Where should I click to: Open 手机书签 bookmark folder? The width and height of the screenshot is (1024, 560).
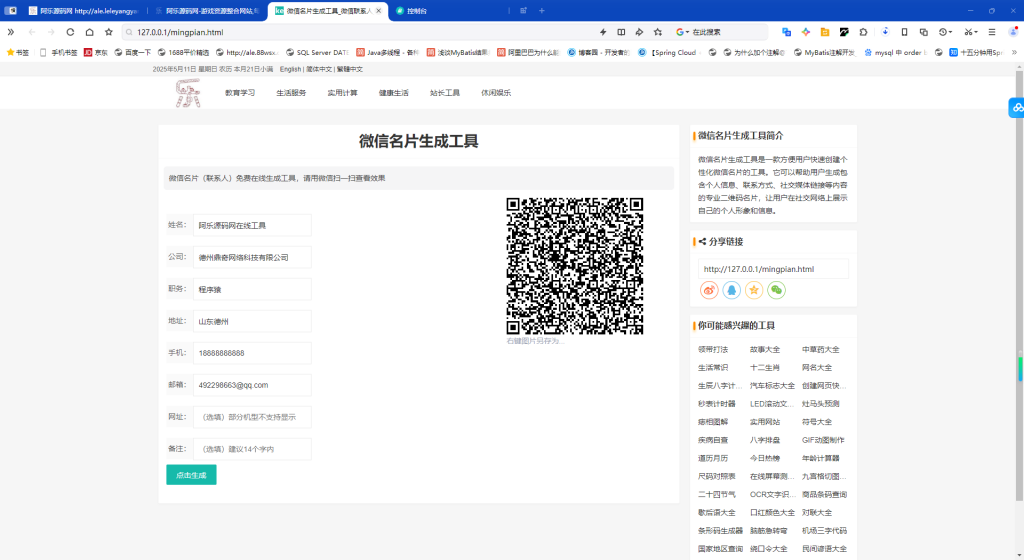(59, 52)
